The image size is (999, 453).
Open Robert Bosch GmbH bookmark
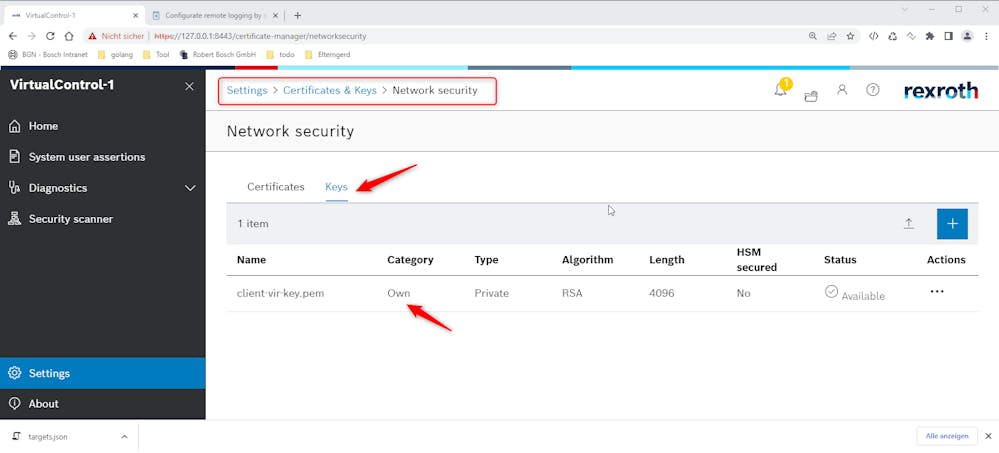[217, 55]
